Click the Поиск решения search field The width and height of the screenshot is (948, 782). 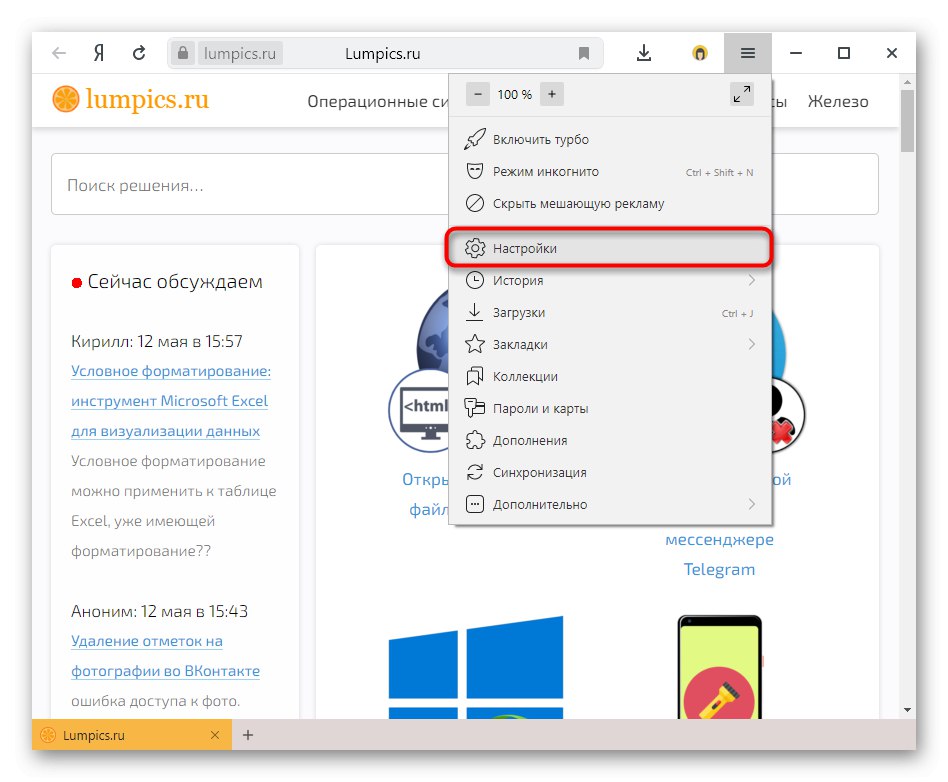pyautogui.click(x=200, y=184)
